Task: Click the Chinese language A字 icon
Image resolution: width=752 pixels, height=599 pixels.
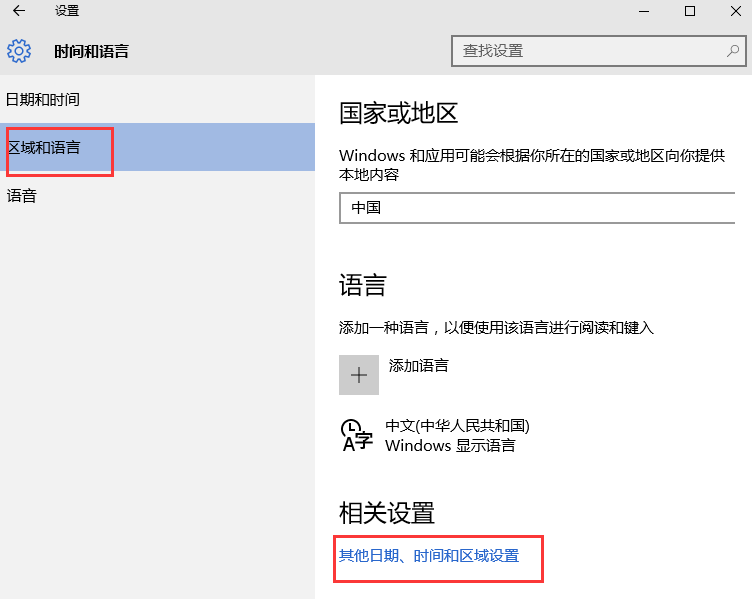Action: coord(357,435)
